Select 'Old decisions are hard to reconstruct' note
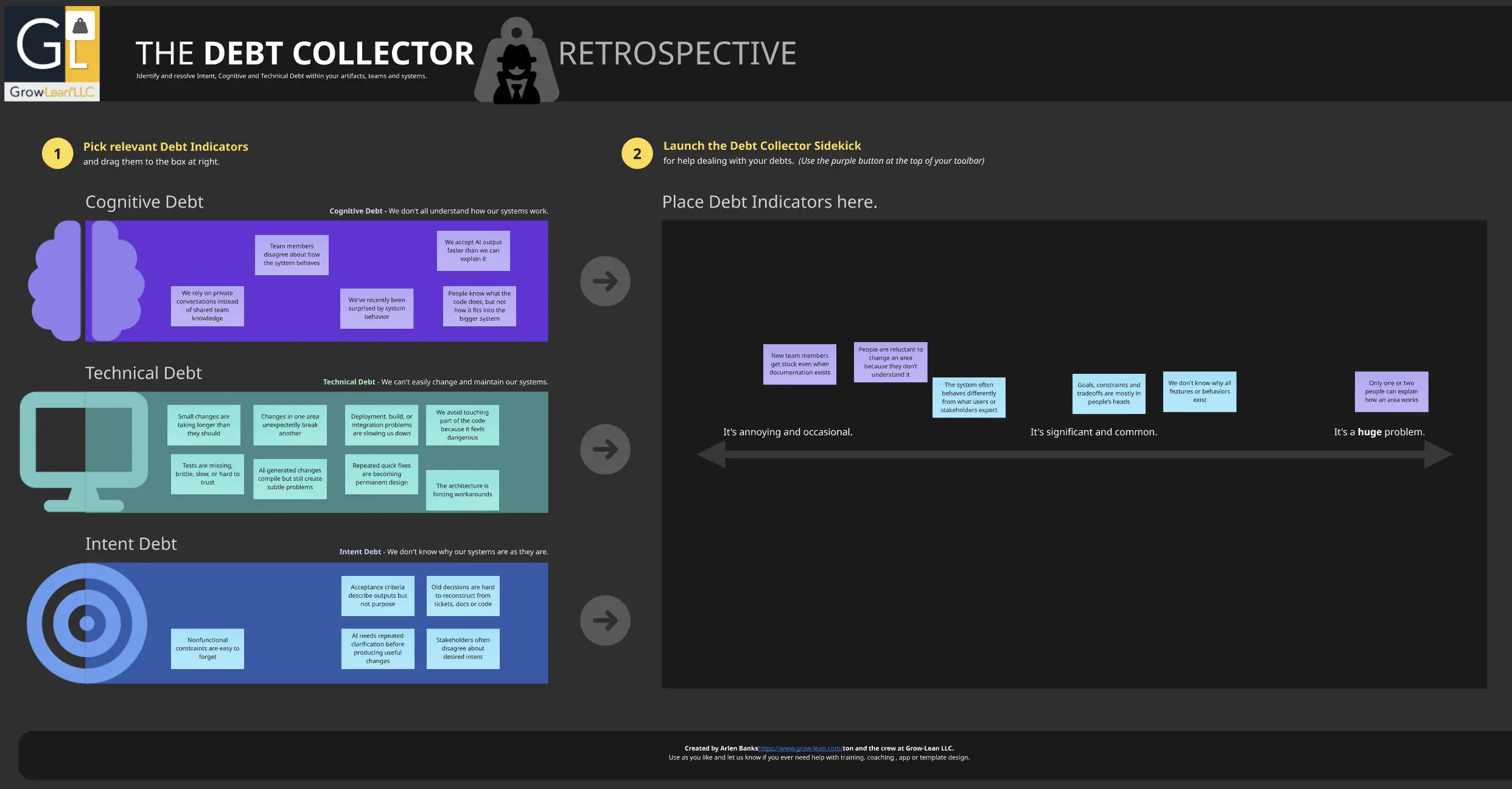The height and width of the screenshot is (789, 1512). 463,596
